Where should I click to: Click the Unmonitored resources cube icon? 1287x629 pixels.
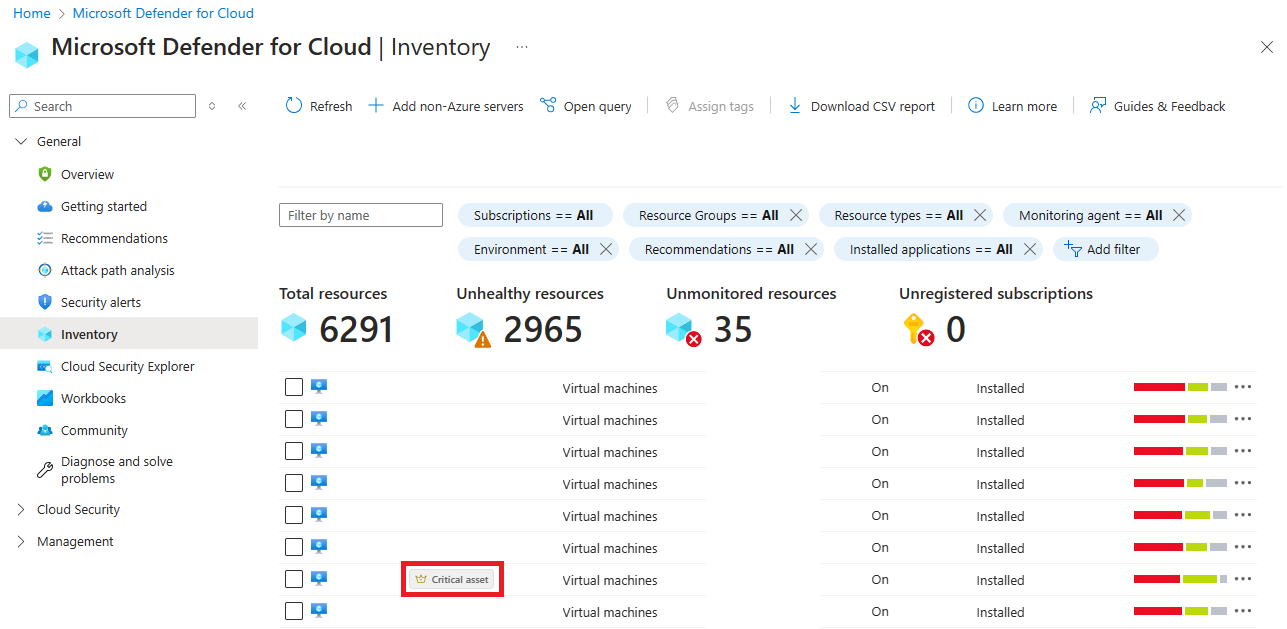[x=684, y=330]
